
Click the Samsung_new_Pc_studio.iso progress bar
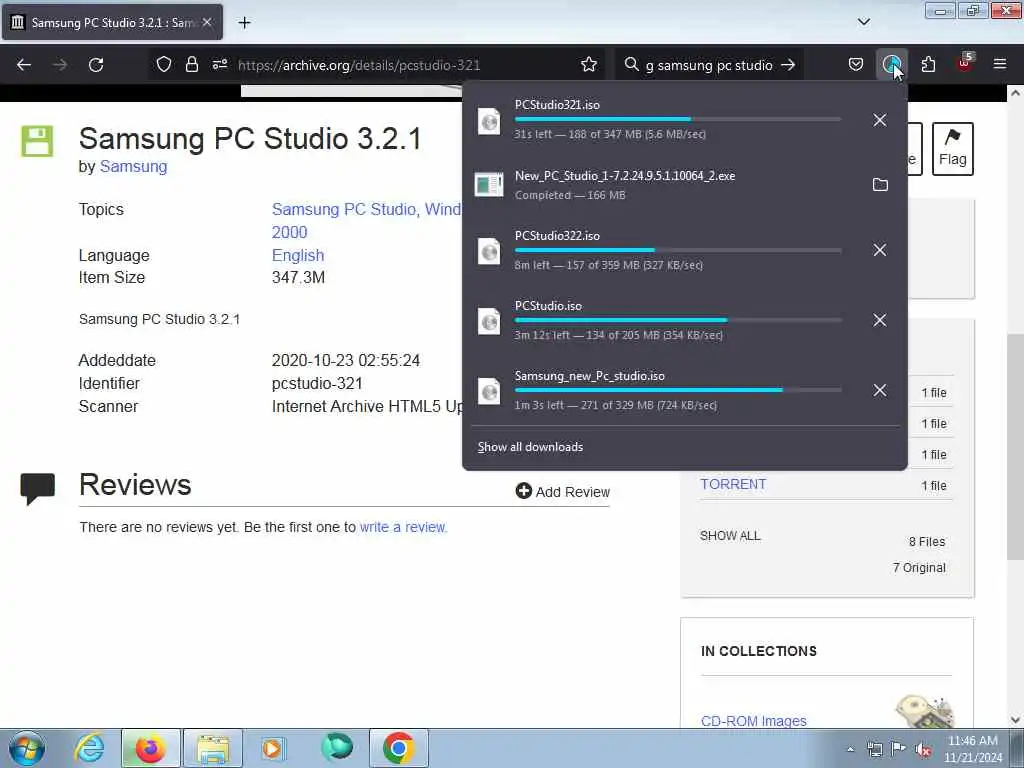(x=678, y=390)
